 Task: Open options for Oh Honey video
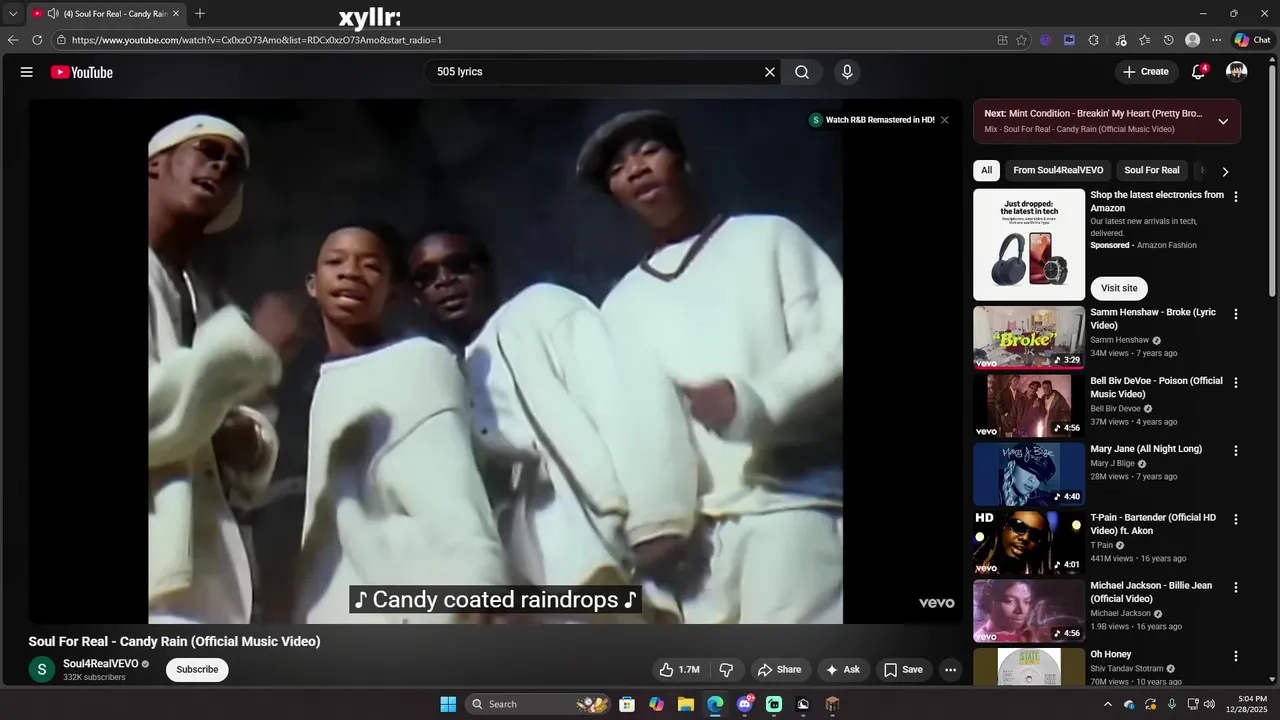tap(1236, 657)
